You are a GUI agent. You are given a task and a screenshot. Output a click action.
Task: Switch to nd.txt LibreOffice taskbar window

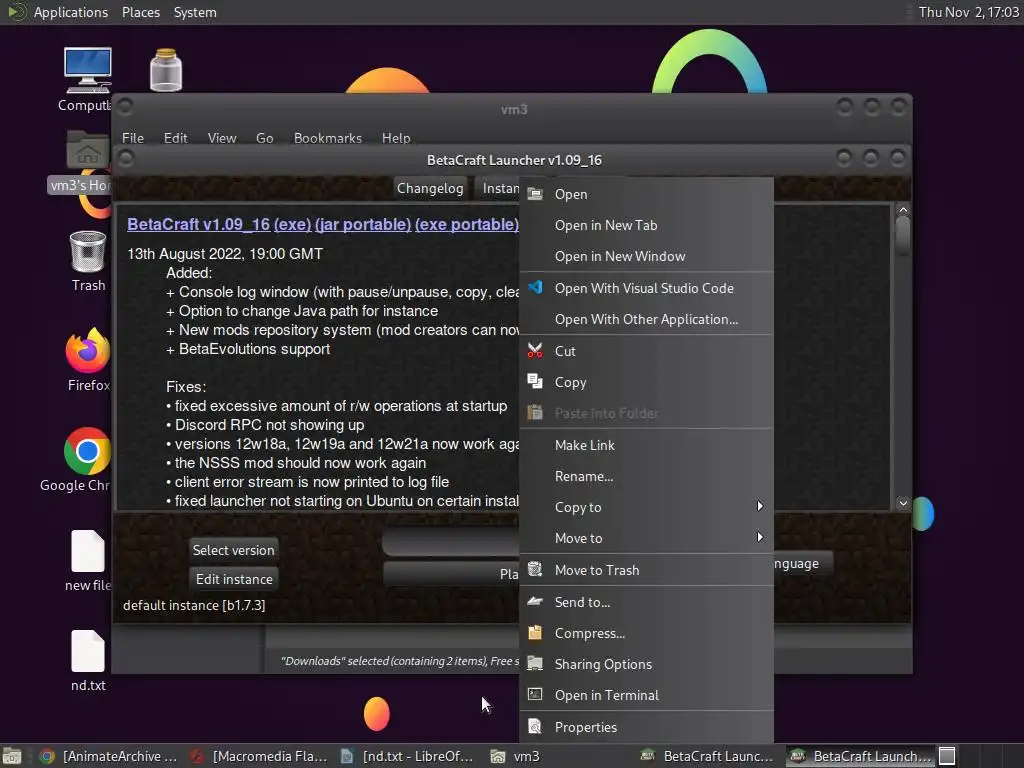pyautogui.click(x=409, y=756)
